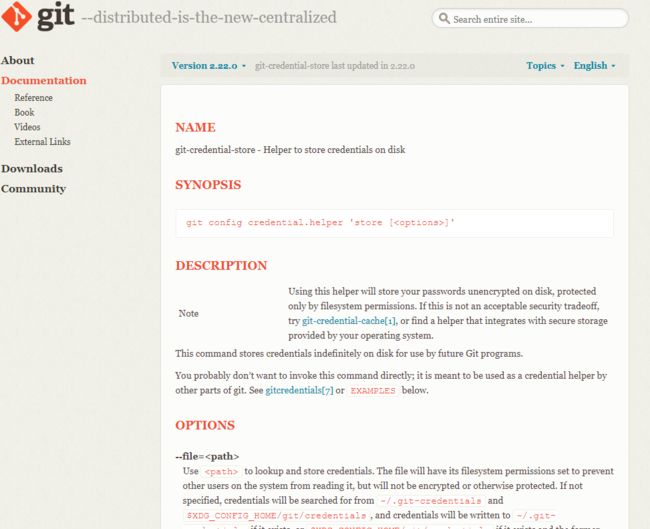Follow the git-credential-cache[1] link
650x529 pixels.
point(349,321)
